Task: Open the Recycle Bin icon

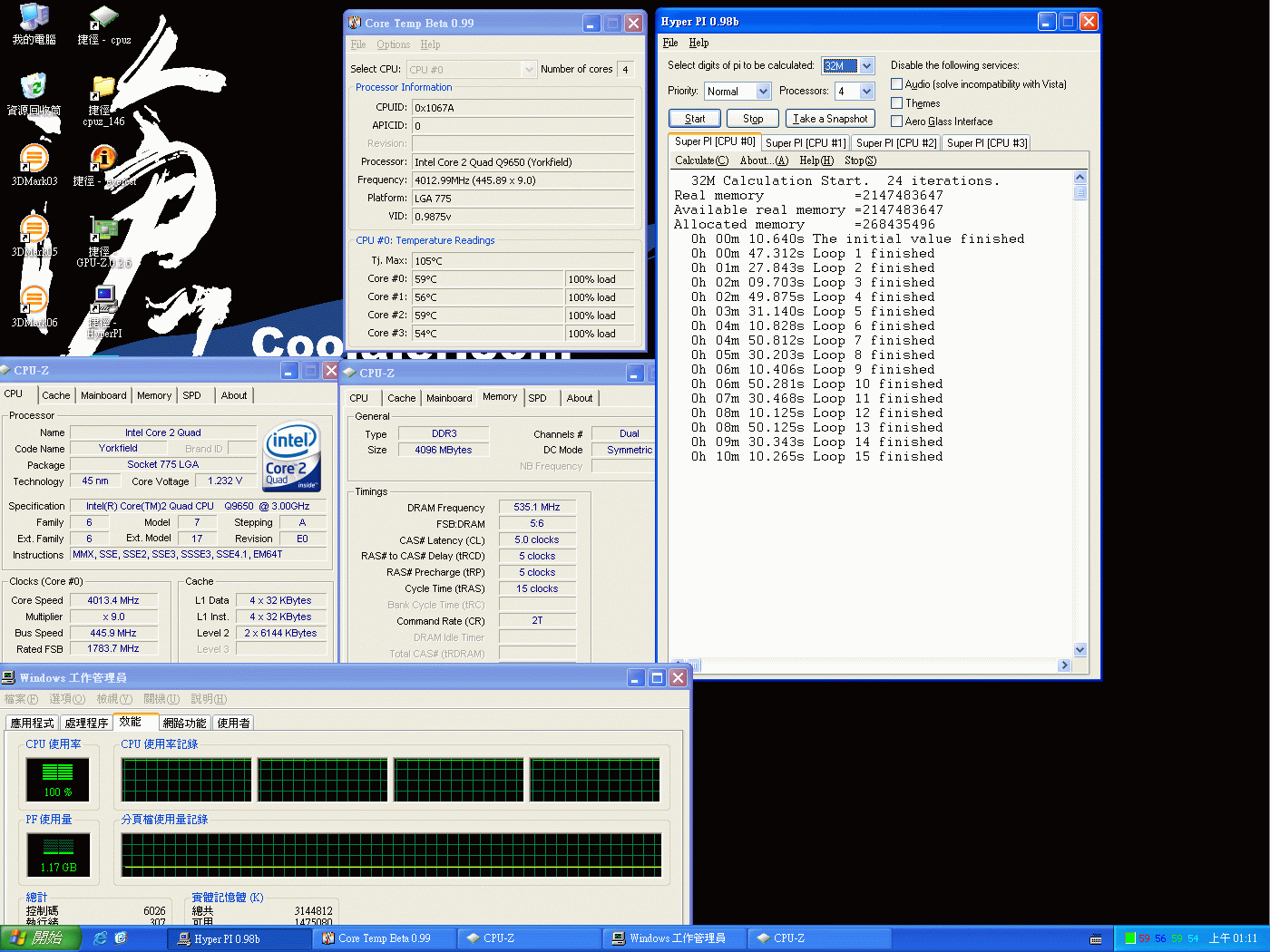Action: pyautogui.click(x=34, y=90)
